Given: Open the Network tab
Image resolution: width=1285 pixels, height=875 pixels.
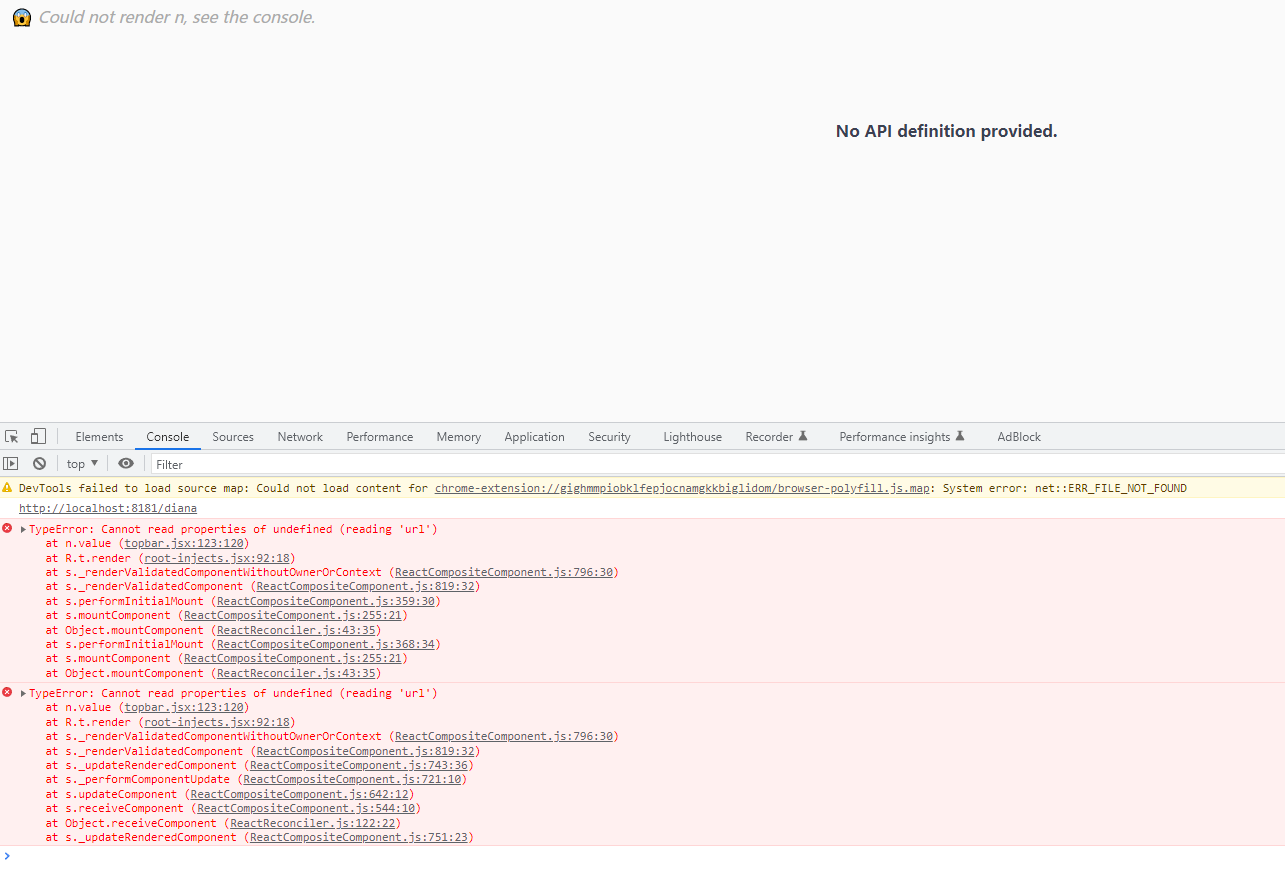Looking at the screenshot, I should [x=300, y=436].
